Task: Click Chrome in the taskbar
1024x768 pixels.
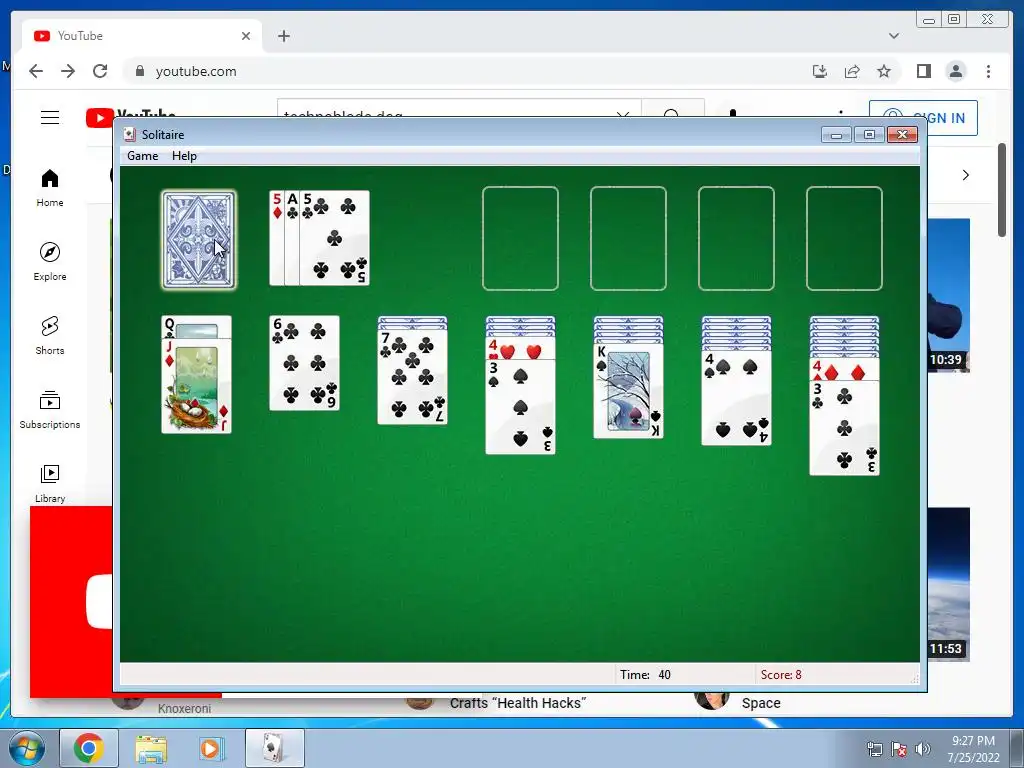Action: [x=89, y=748]
